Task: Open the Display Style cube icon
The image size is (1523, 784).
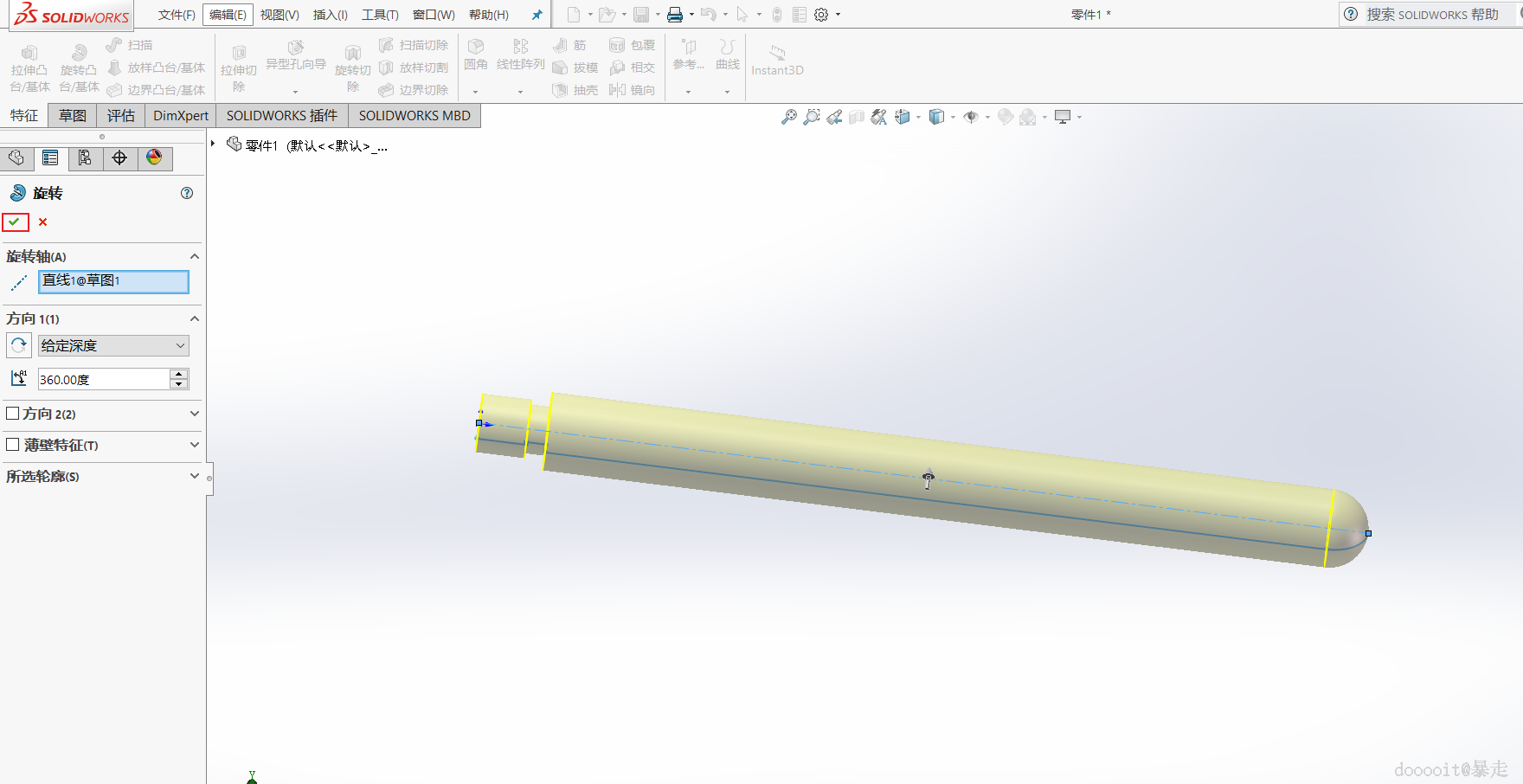Action: [x=936, y=117]
